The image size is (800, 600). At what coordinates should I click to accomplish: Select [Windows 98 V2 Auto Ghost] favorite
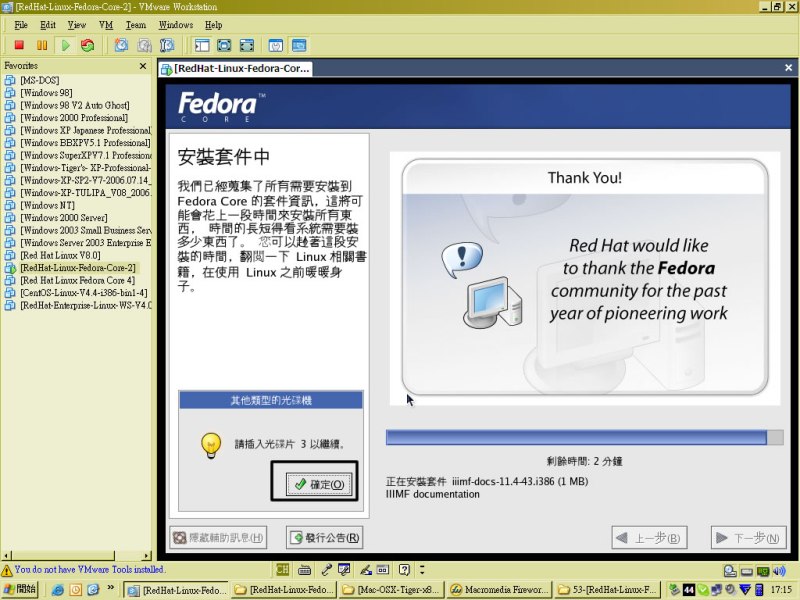click(x=74, y=105)
